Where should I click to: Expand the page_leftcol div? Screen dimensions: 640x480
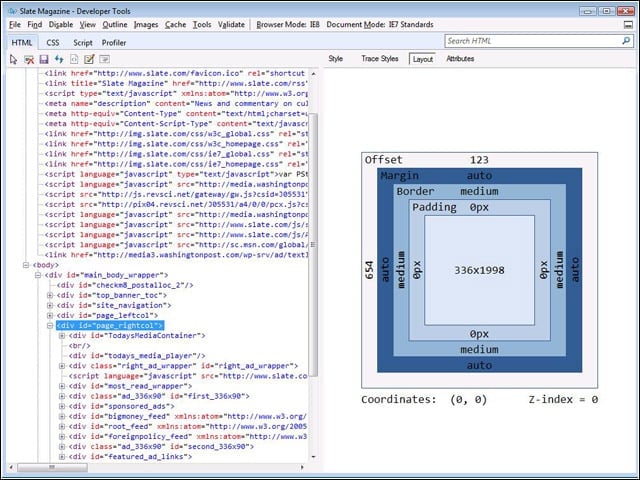[50, 316]
